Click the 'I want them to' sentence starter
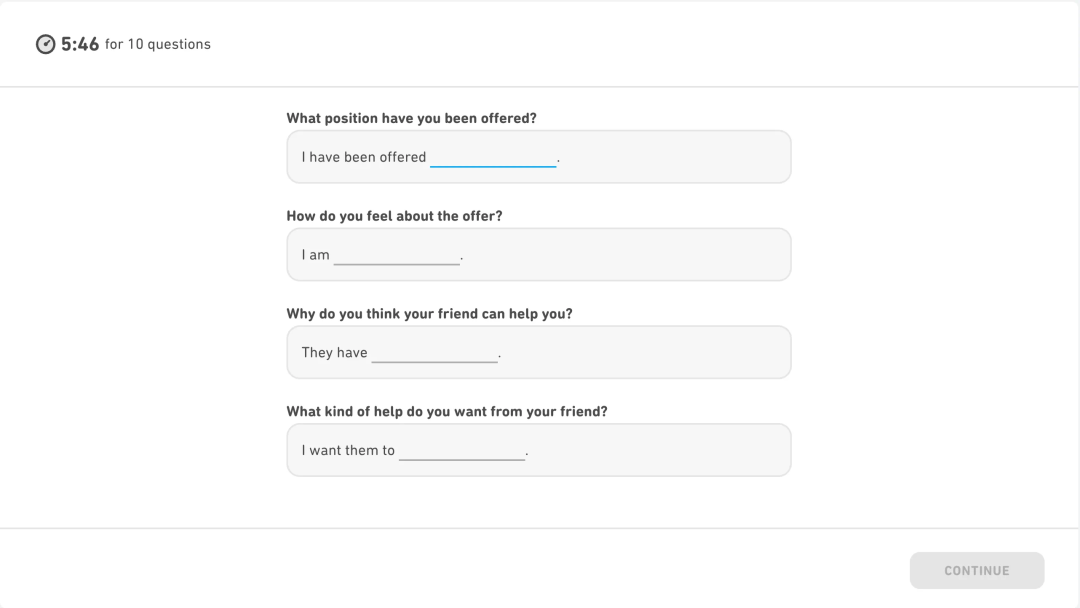1080x608 pixels. [348, 450]
